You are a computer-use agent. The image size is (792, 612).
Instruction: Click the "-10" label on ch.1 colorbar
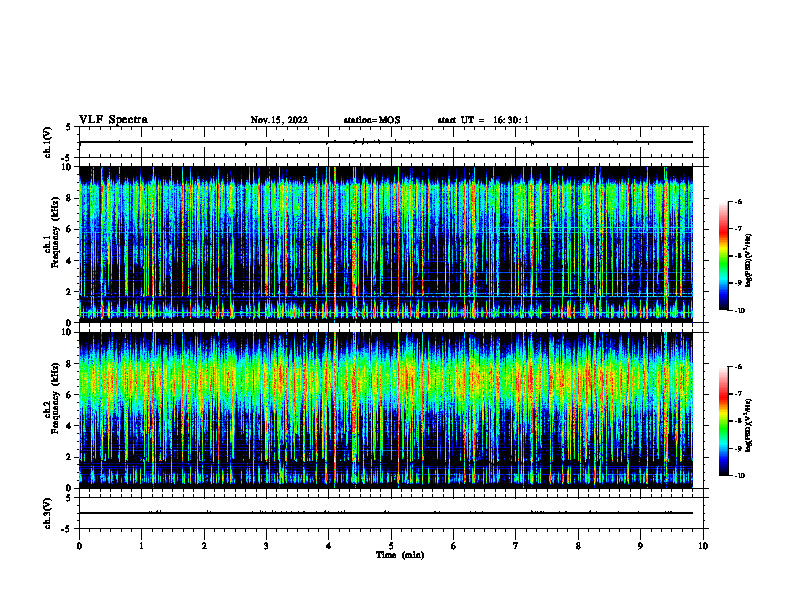pos(739,311)
